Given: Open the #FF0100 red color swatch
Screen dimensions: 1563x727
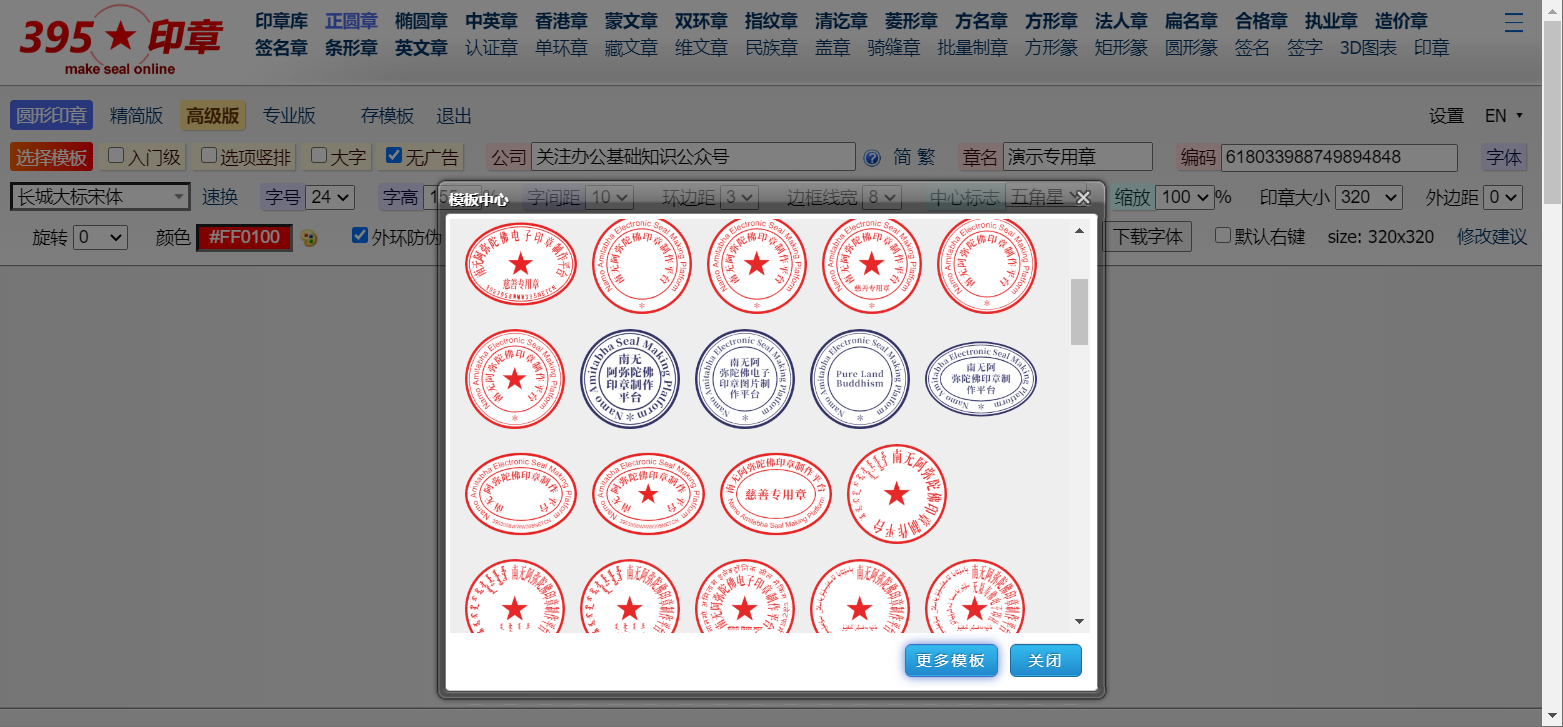Looking at the screenshot, I should [245, 238].
